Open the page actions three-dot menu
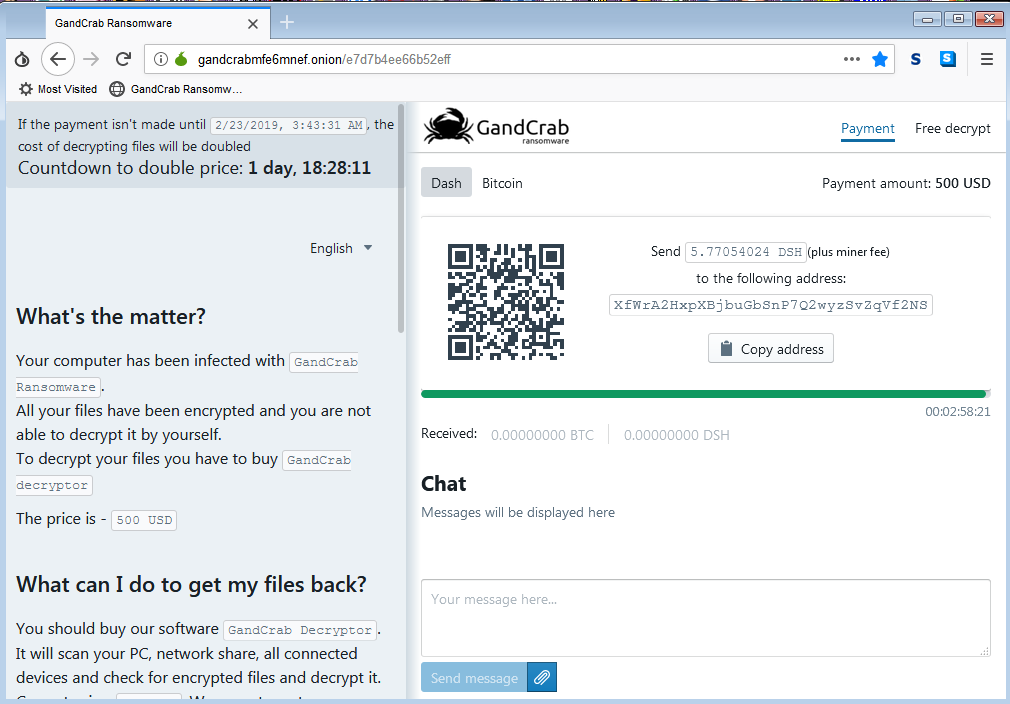 point(852,59)
